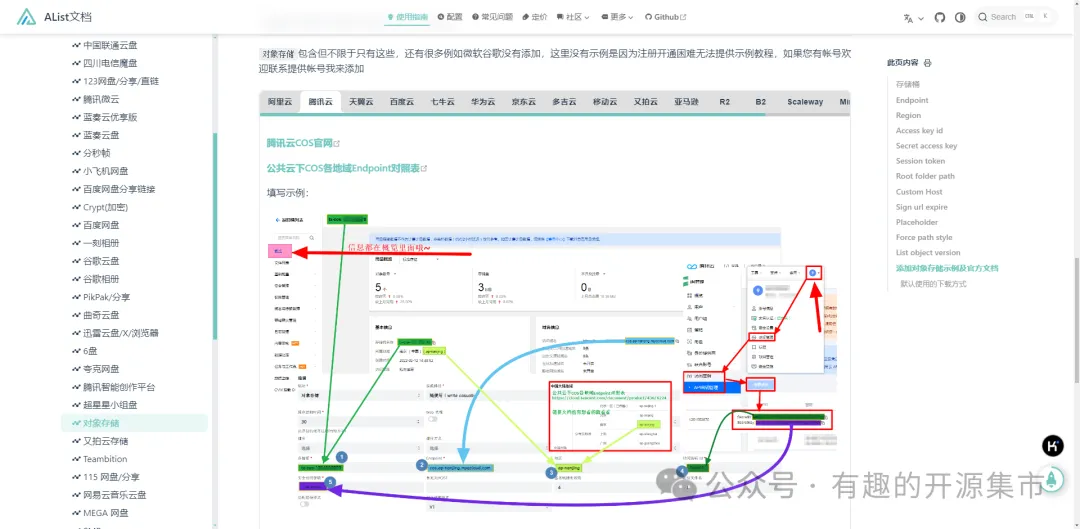
Task: Open PikPak/分享 in the sidebar
Action: pos(107,297)
